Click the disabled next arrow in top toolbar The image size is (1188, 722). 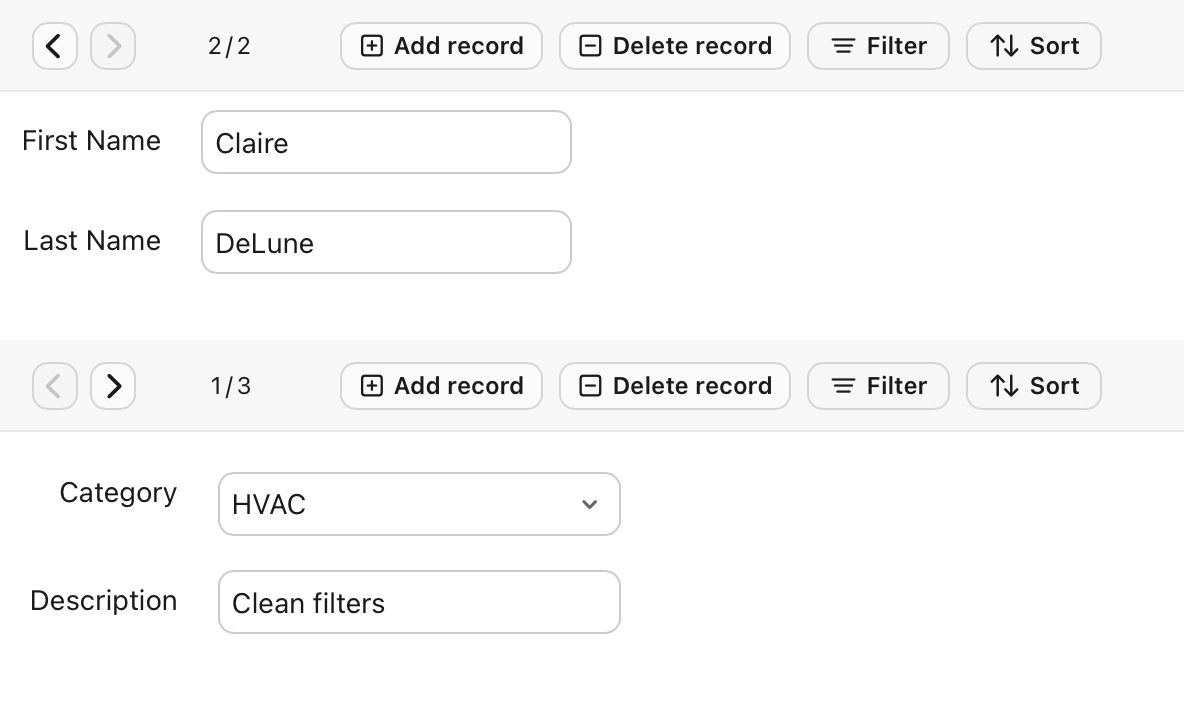click(113, 46)
